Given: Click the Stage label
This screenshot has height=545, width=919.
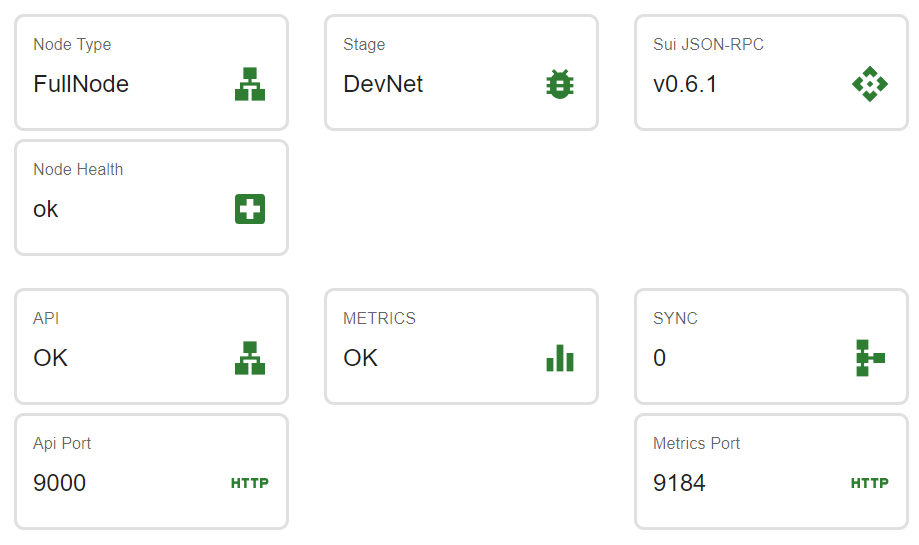Looking at the screenshot, I should click(x=364, y=45).
